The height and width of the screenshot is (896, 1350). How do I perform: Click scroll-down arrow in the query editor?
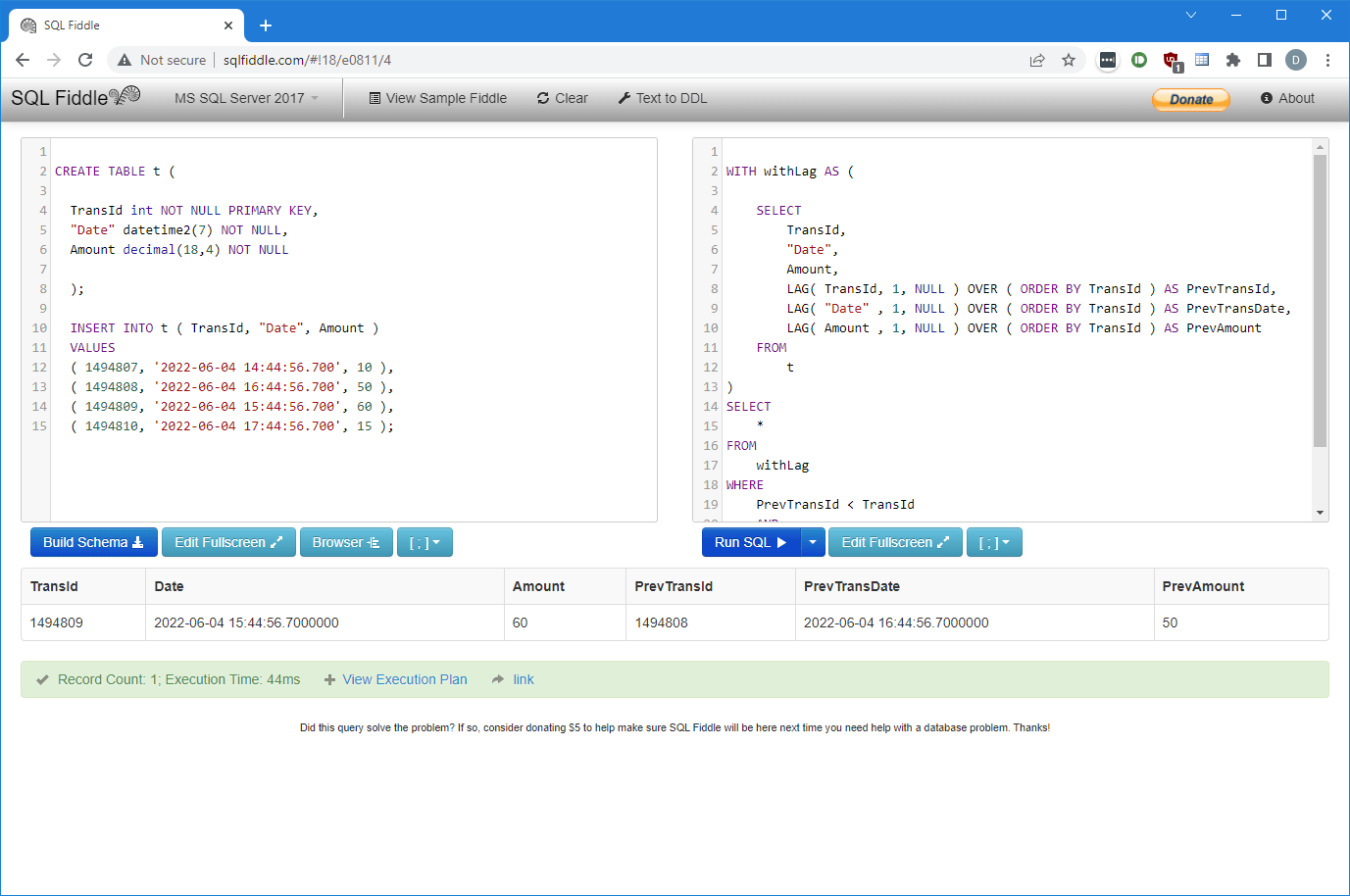1320,513
